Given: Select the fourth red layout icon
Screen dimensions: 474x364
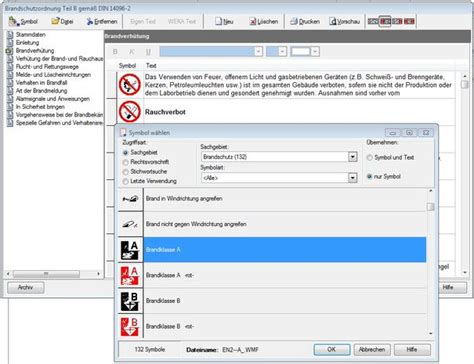Looking at the screenshot, I should (409, 22).
